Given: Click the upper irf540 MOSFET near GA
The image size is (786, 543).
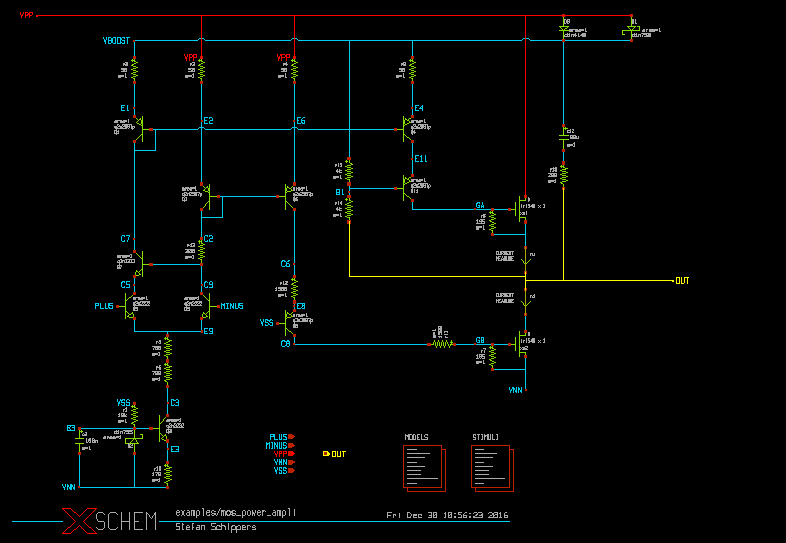Looking at the screenshot, I should click(x=521, y=208).
